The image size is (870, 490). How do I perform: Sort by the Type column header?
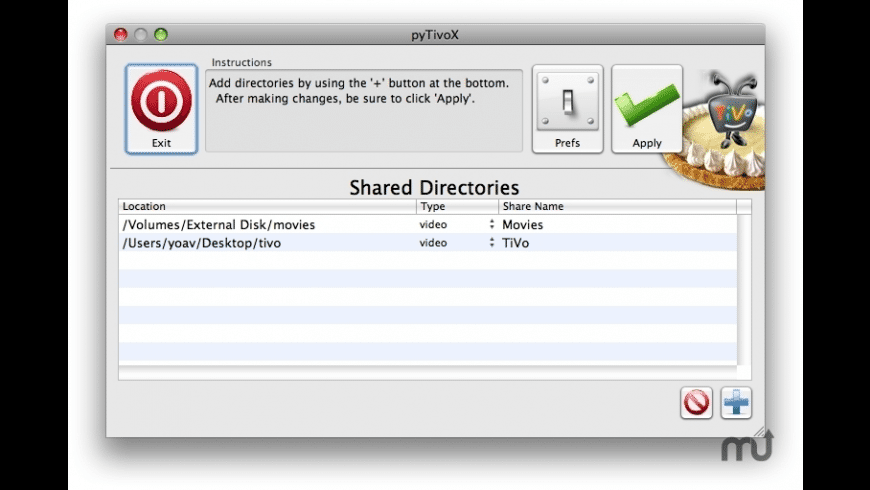[457, 207]
